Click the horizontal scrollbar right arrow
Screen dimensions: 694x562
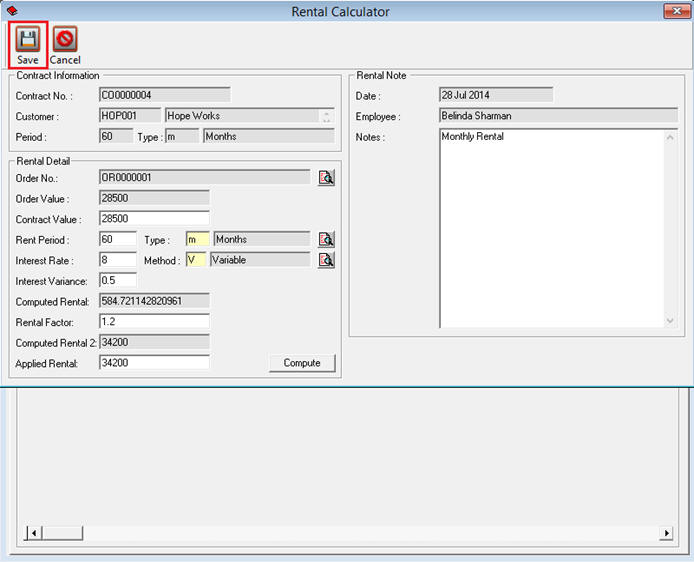point(666,533)
